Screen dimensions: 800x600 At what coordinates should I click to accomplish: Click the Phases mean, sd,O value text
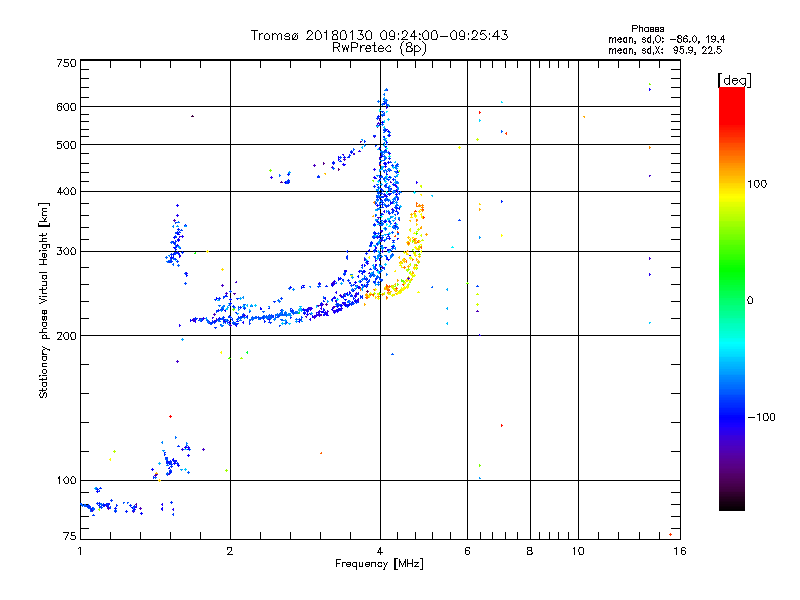666,40
